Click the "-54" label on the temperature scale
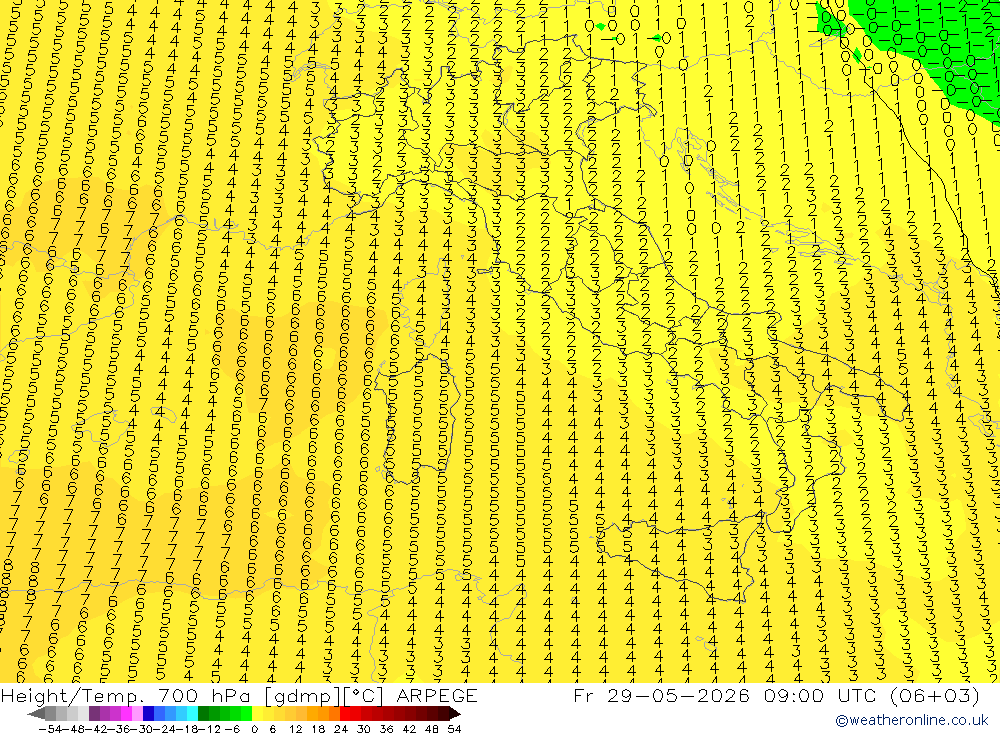Screen dimensions: 1000x733 tap(50, 729)
